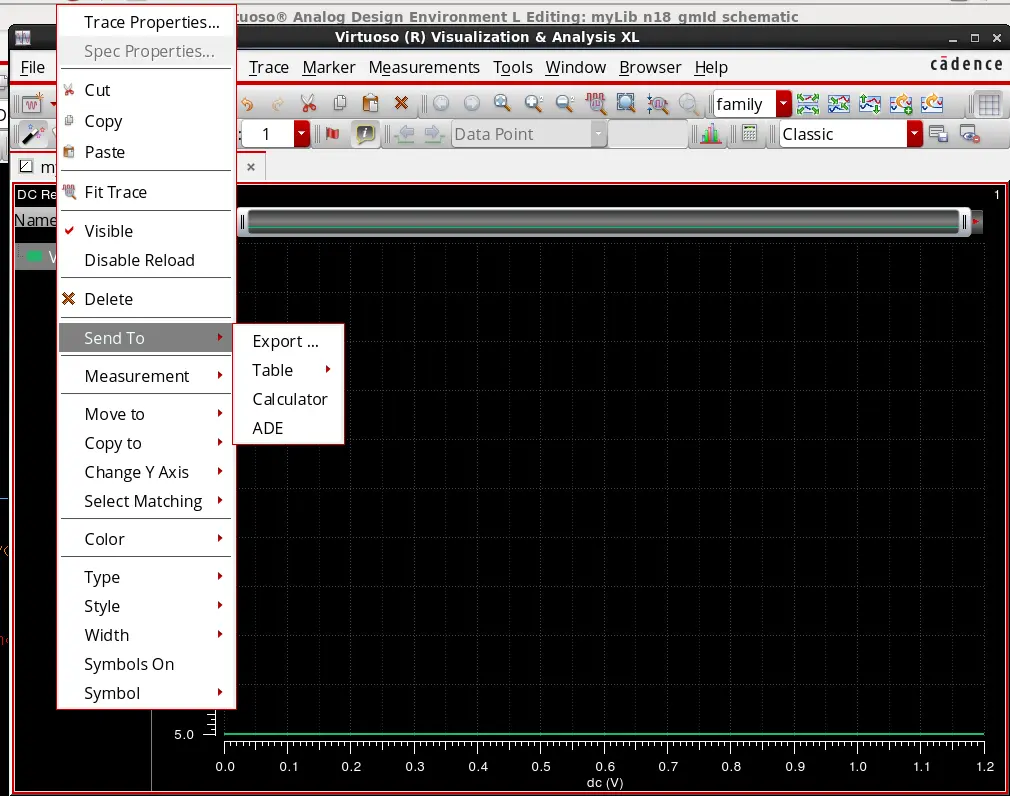
Task: Click the Fit Trace toolbar icon
Action: point(595,103)
